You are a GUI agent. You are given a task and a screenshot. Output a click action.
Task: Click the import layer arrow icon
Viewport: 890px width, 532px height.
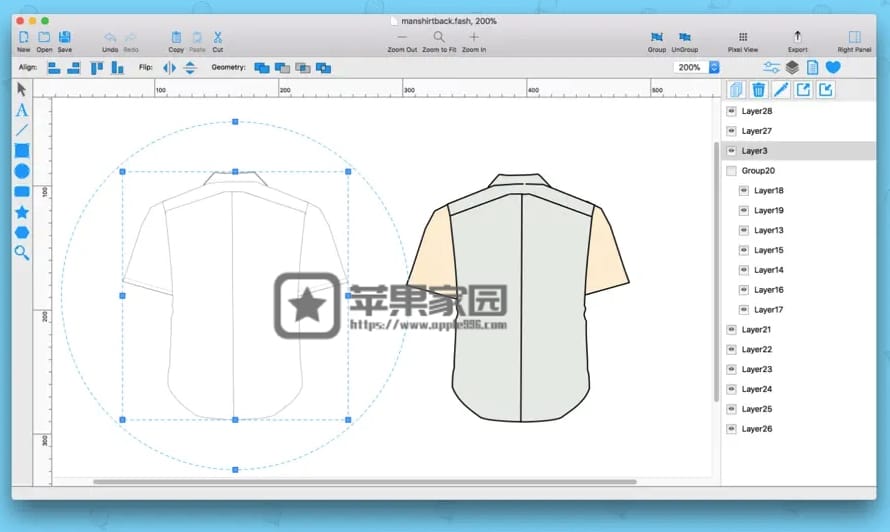coord(826,90)
